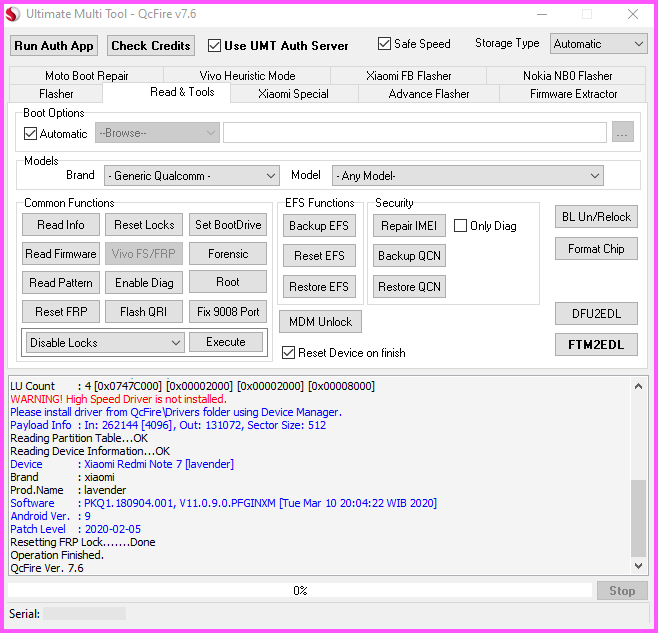Screen dimensions: 658x633
Task: Click log line 'Resetting FRP Lock.......Done'
Action: pos(83,542)
